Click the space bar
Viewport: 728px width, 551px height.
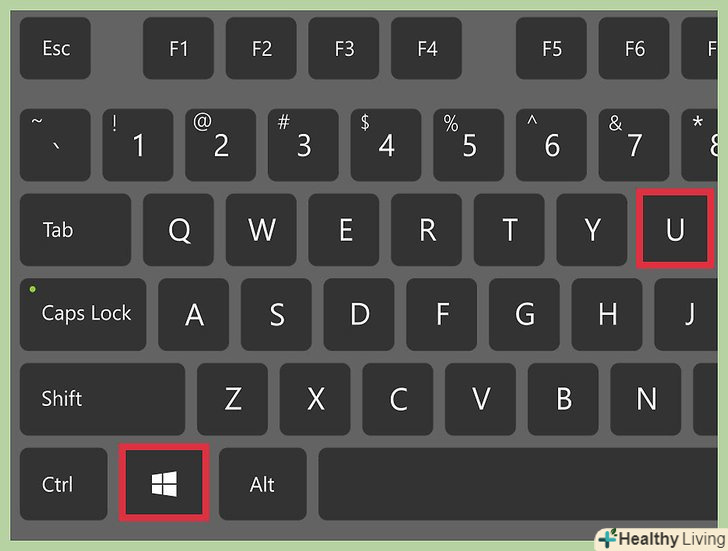518,484
